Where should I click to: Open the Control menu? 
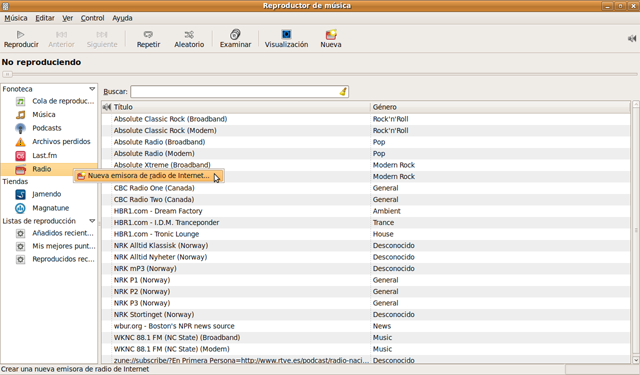pos(92,18)
